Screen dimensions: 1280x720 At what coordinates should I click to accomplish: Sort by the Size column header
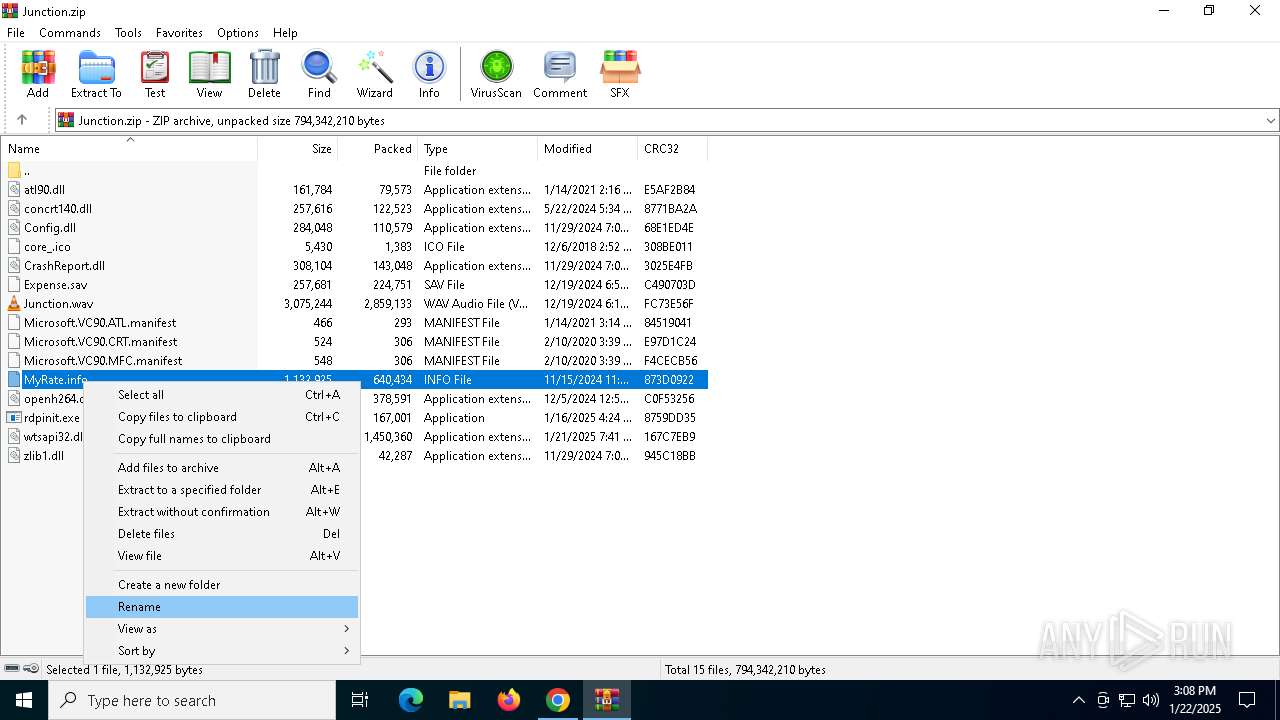click(x=298, y=148)
